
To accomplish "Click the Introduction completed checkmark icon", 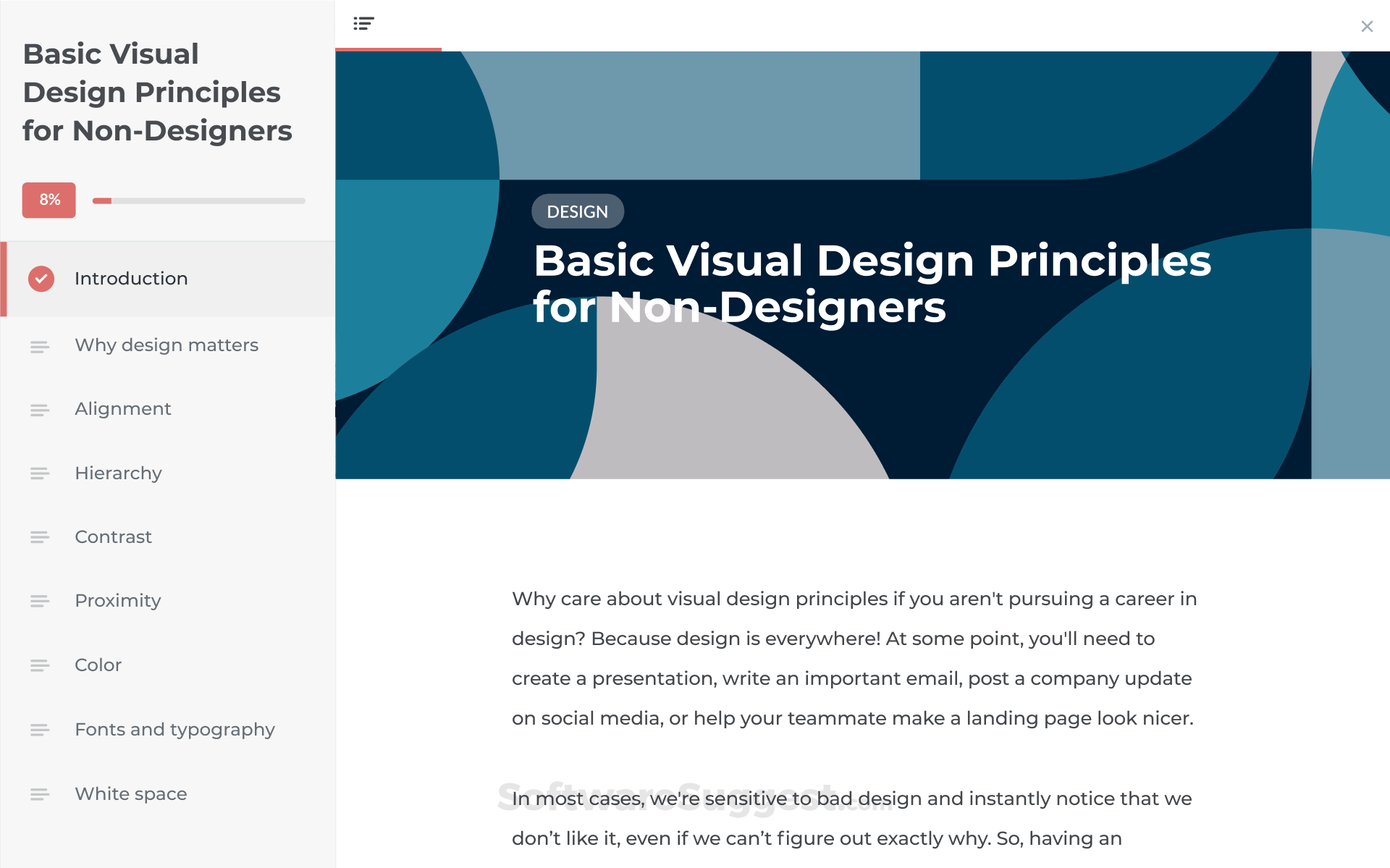I will (x=41, y=279).
